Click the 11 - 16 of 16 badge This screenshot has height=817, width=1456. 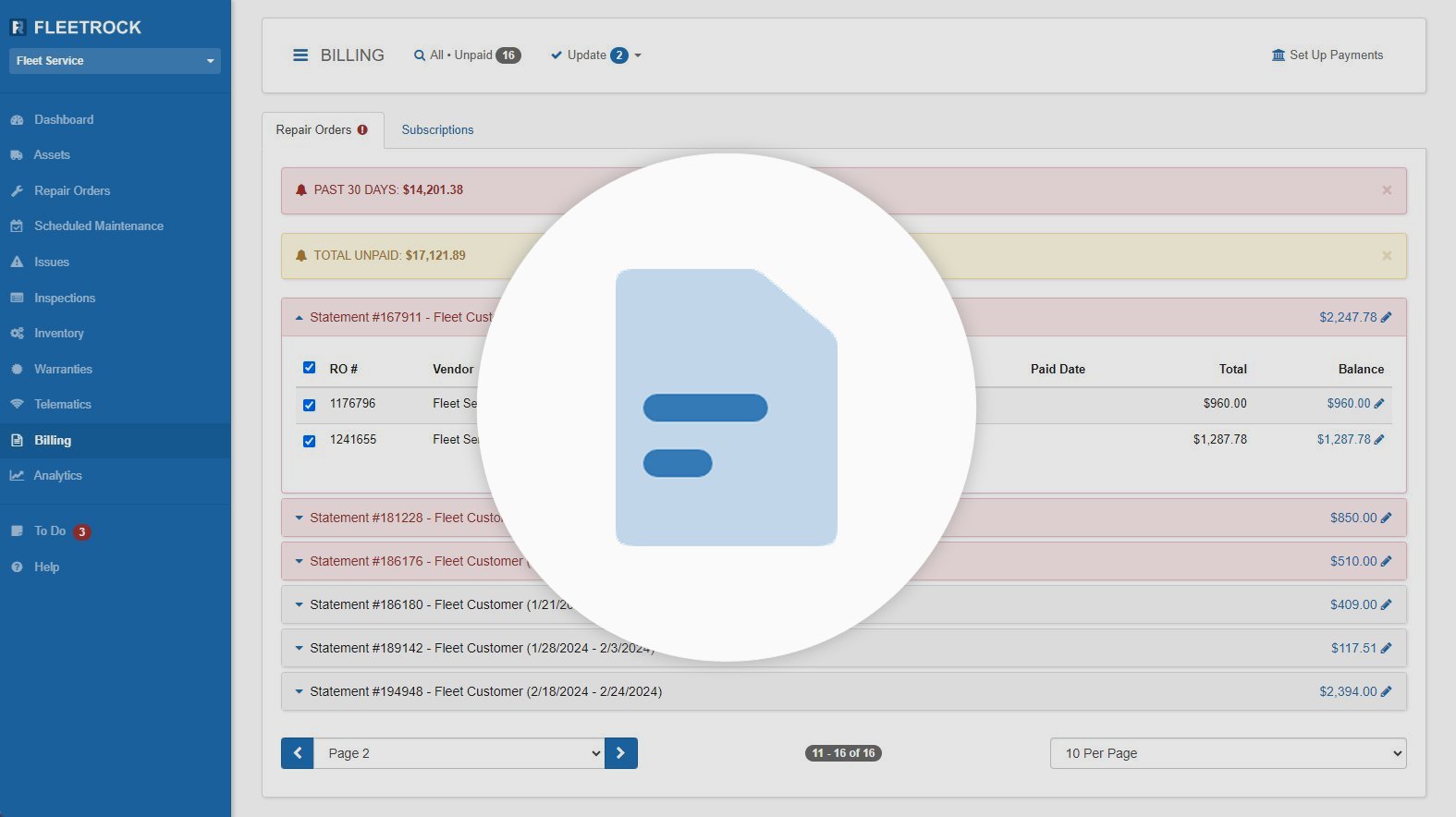843,753
